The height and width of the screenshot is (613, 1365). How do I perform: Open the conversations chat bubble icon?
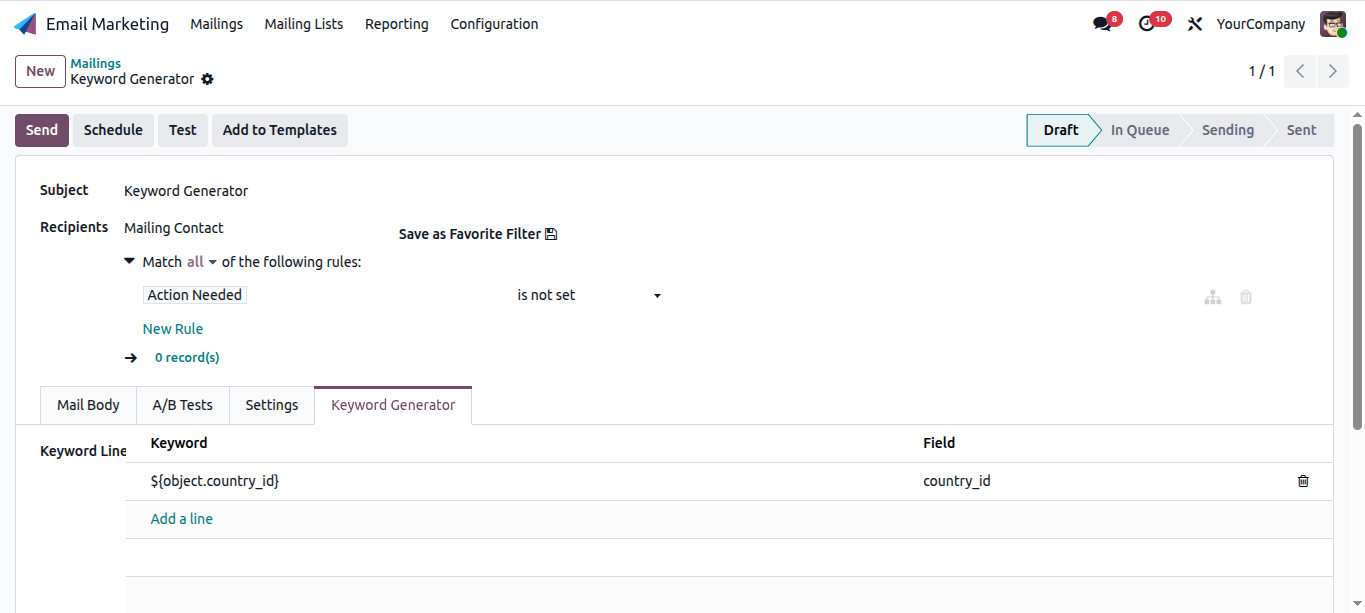pos(1102,24)
